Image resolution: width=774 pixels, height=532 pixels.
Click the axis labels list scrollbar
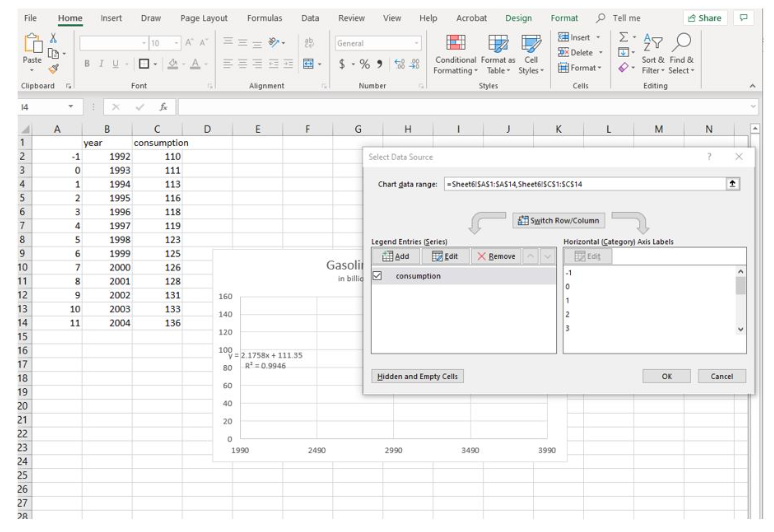[x=740, y=301]
